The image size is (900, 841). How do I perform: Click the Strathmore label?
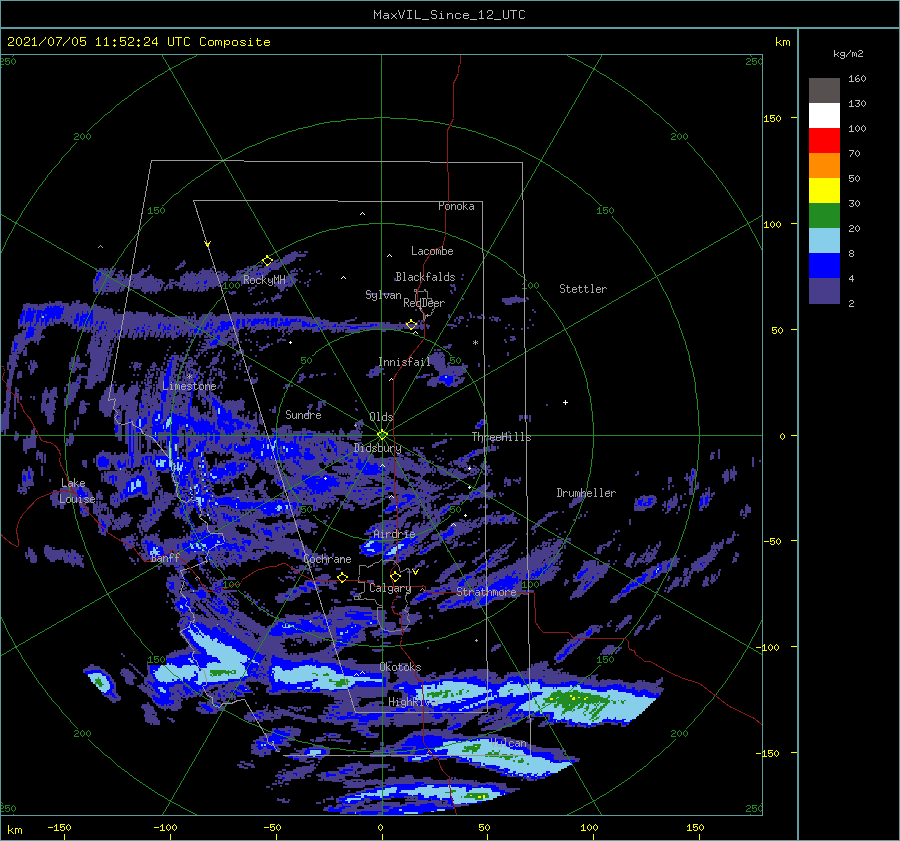(x=486, y=592)
